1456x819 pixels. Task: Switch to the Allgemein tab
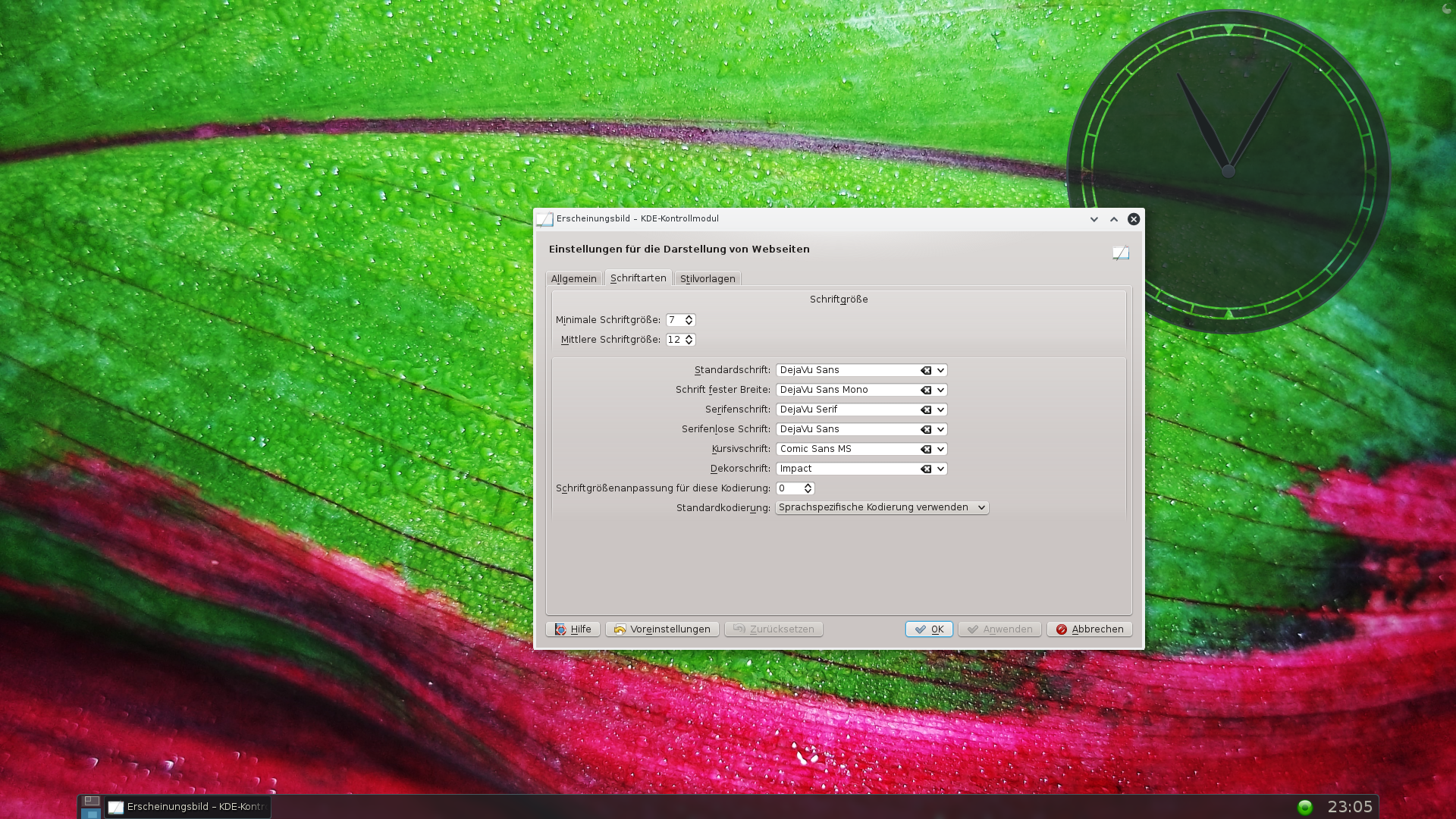(x=573, y=278)
